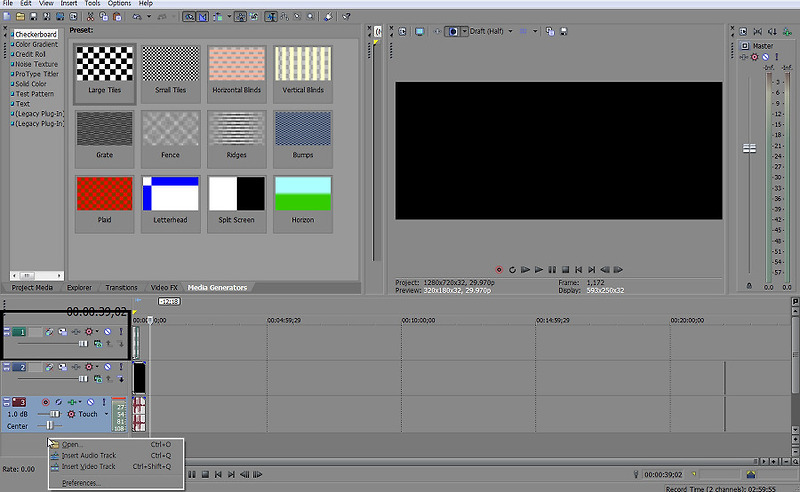Toggle Loop Playback under the preview
Viewport: 800px width, 492px height.
click(512, 269)
